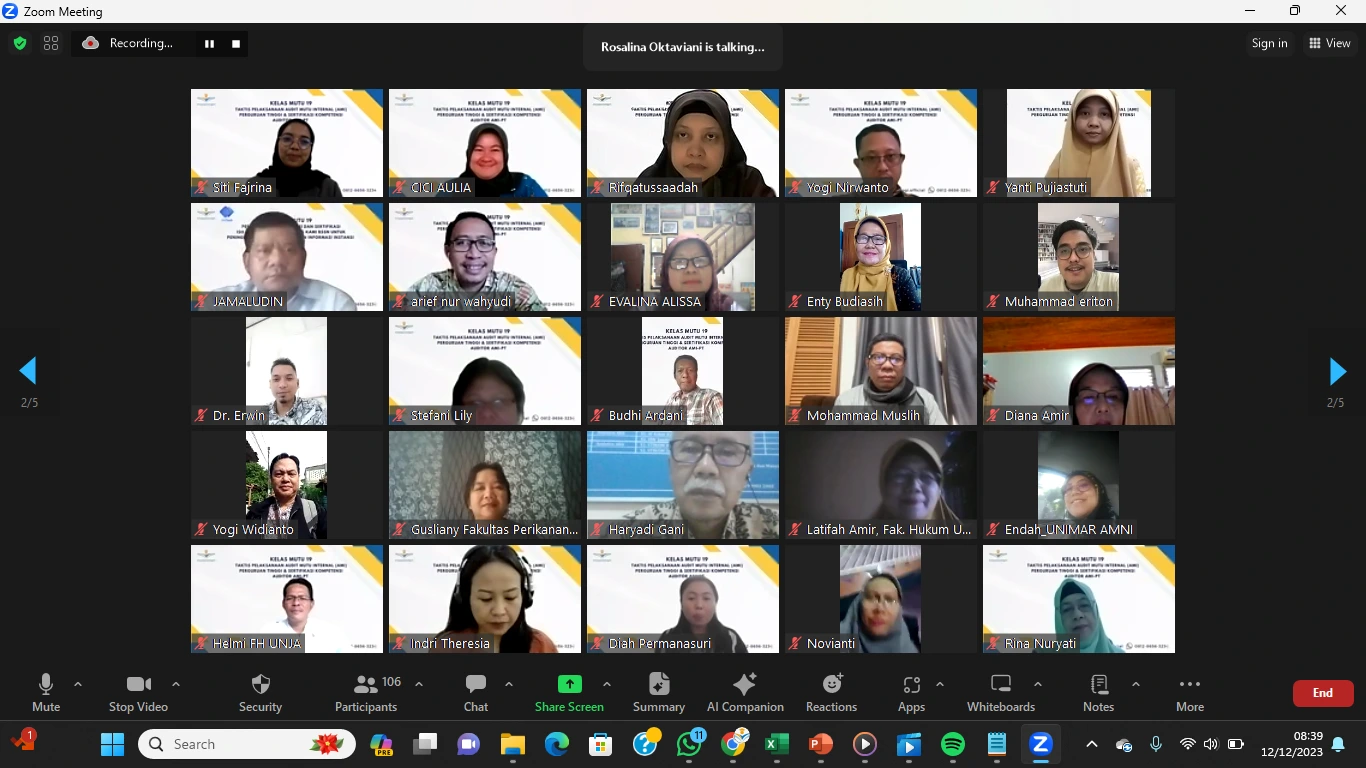This screenshot has height=768, width=1366.
Task: Open the meeting Chat
Action: (475, 692)
